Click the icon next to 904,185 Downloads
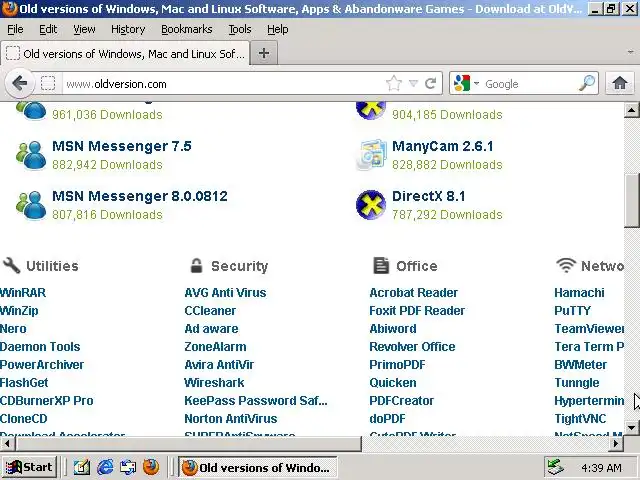 (x=371, y=111)
